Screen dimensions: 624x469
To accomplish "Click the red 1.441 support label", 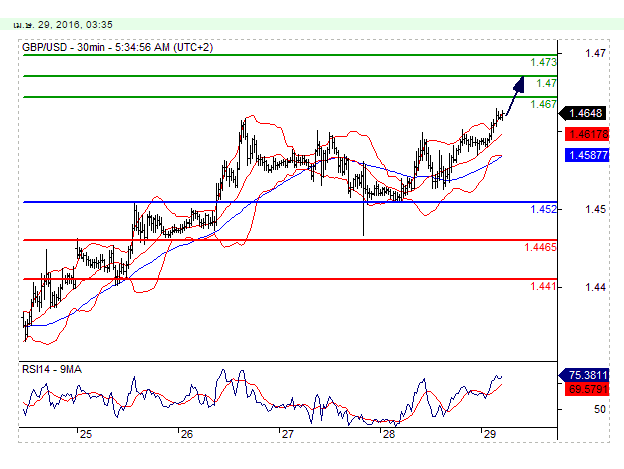I will (x=543, y=286).
